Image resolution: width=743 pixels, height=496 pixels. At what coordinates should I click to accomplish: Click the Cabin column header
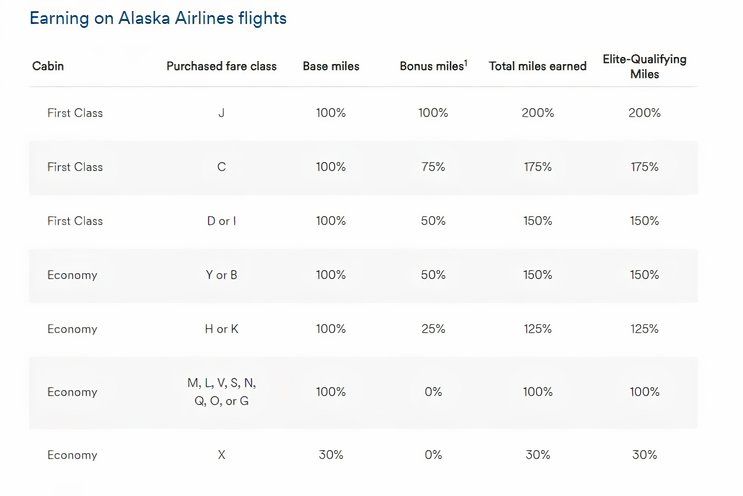(x=48, y=66)
